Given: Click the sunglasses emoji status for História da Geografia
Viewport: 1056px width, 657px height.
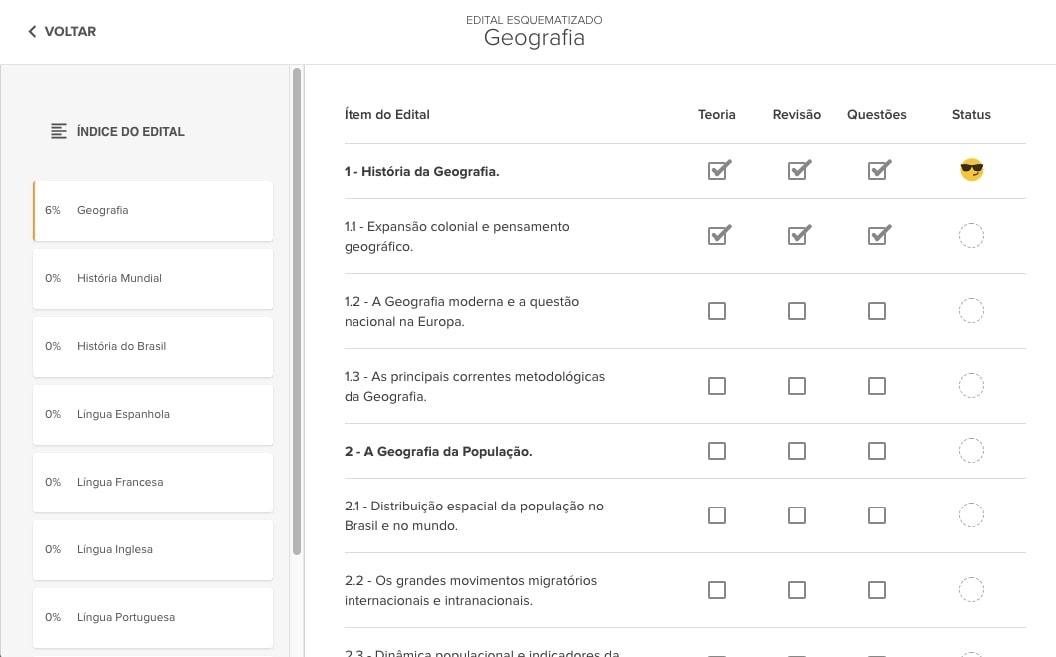Looking at the screenshot, I should 971,170.
